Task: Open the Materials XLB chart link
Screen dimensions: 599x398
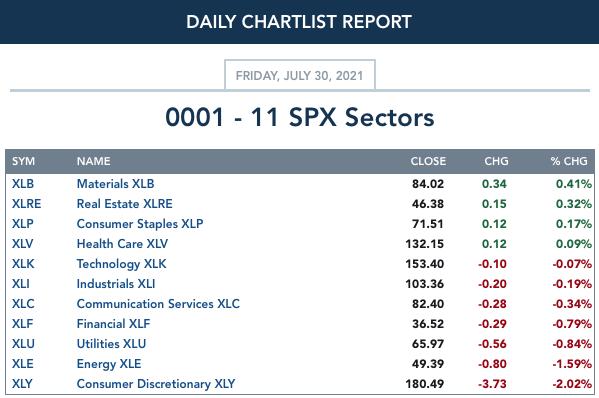Action: [115, 184]
